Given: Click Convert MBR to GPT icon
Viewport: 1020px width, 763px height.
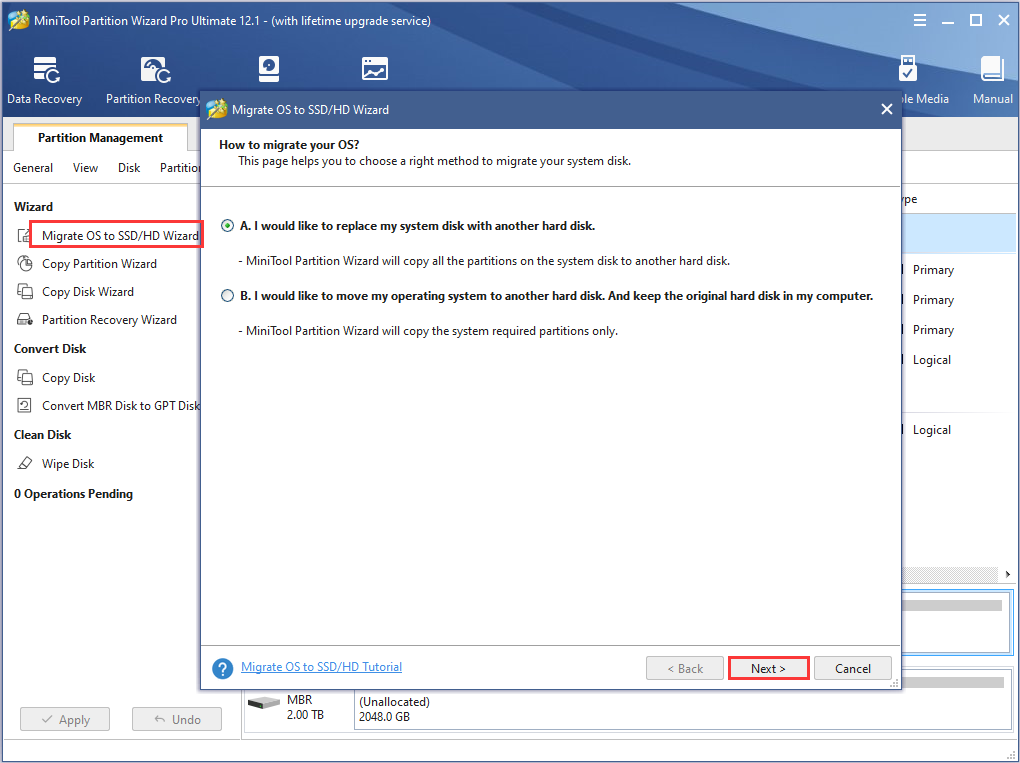Looking at the screenshot, I should tap(24, 405).
